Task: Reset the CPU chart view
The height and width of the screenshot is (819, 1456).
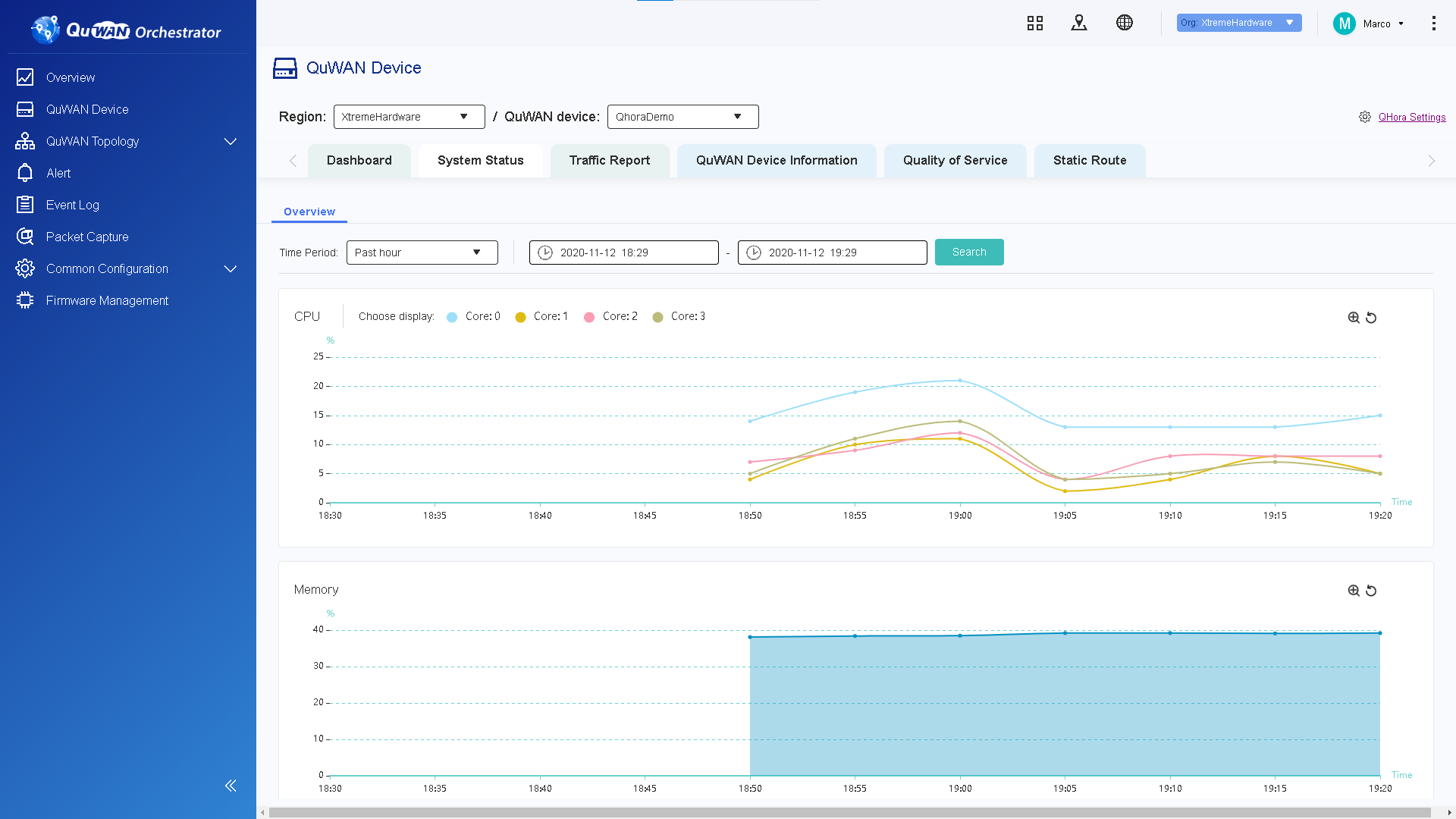Action: point(1371,318)
